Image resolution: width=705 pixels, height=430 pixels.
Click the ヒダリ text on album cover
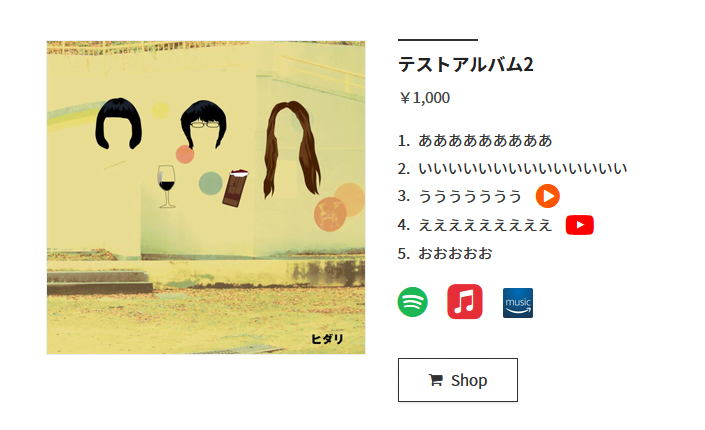tap(327, 339)
